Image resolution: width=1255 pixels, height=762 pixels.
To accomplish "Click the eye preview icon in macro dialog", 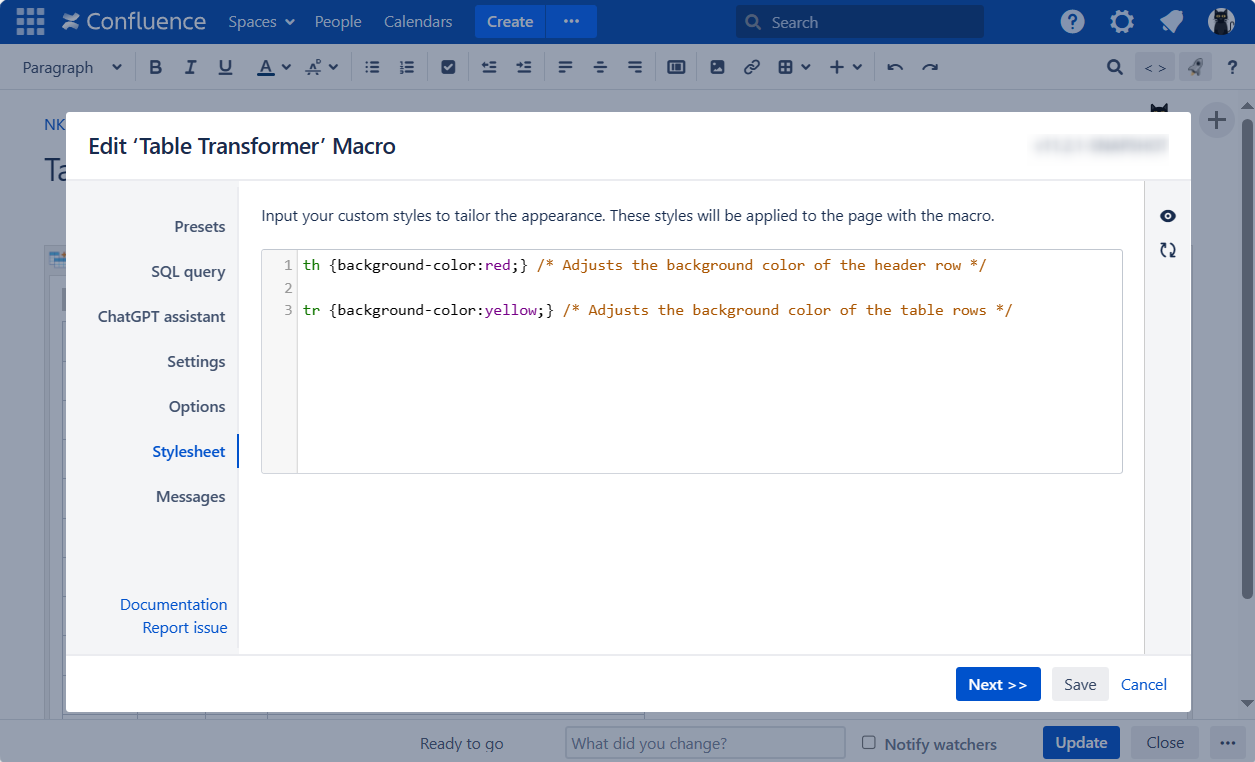I will coord(1168,217).
